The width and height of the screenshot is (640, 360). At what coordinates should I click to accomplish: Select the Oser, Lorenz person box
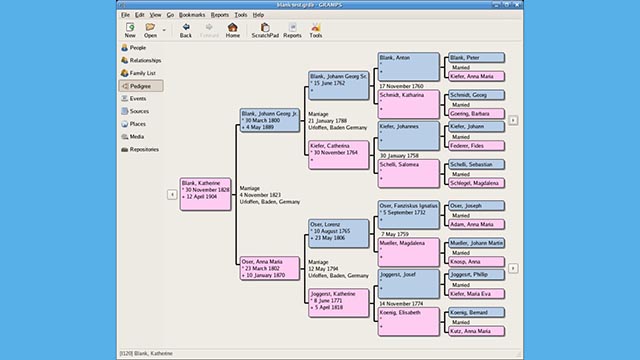pos(339,233)
